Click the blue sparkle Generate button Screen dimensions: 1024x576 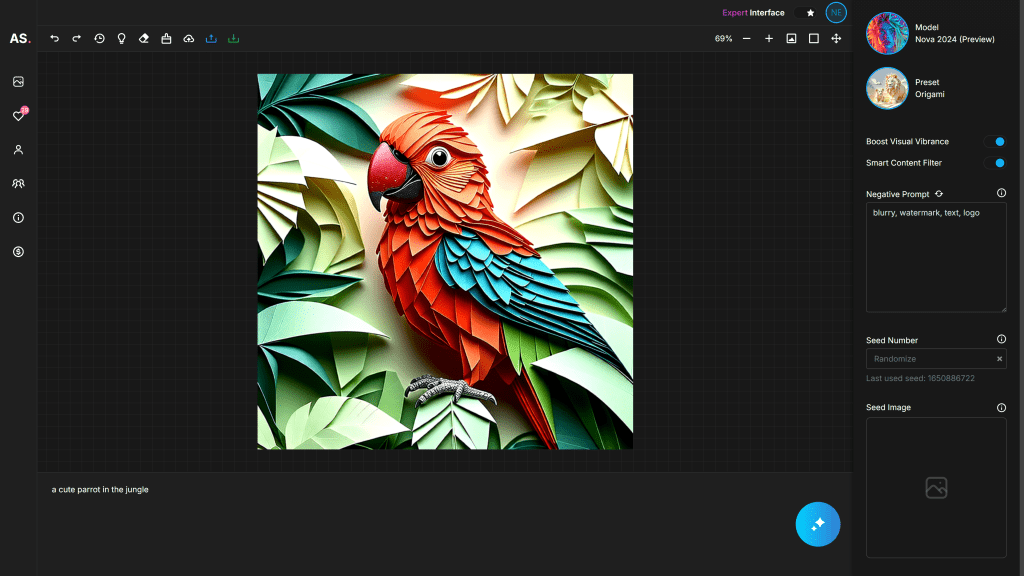(x=818, y=524)
